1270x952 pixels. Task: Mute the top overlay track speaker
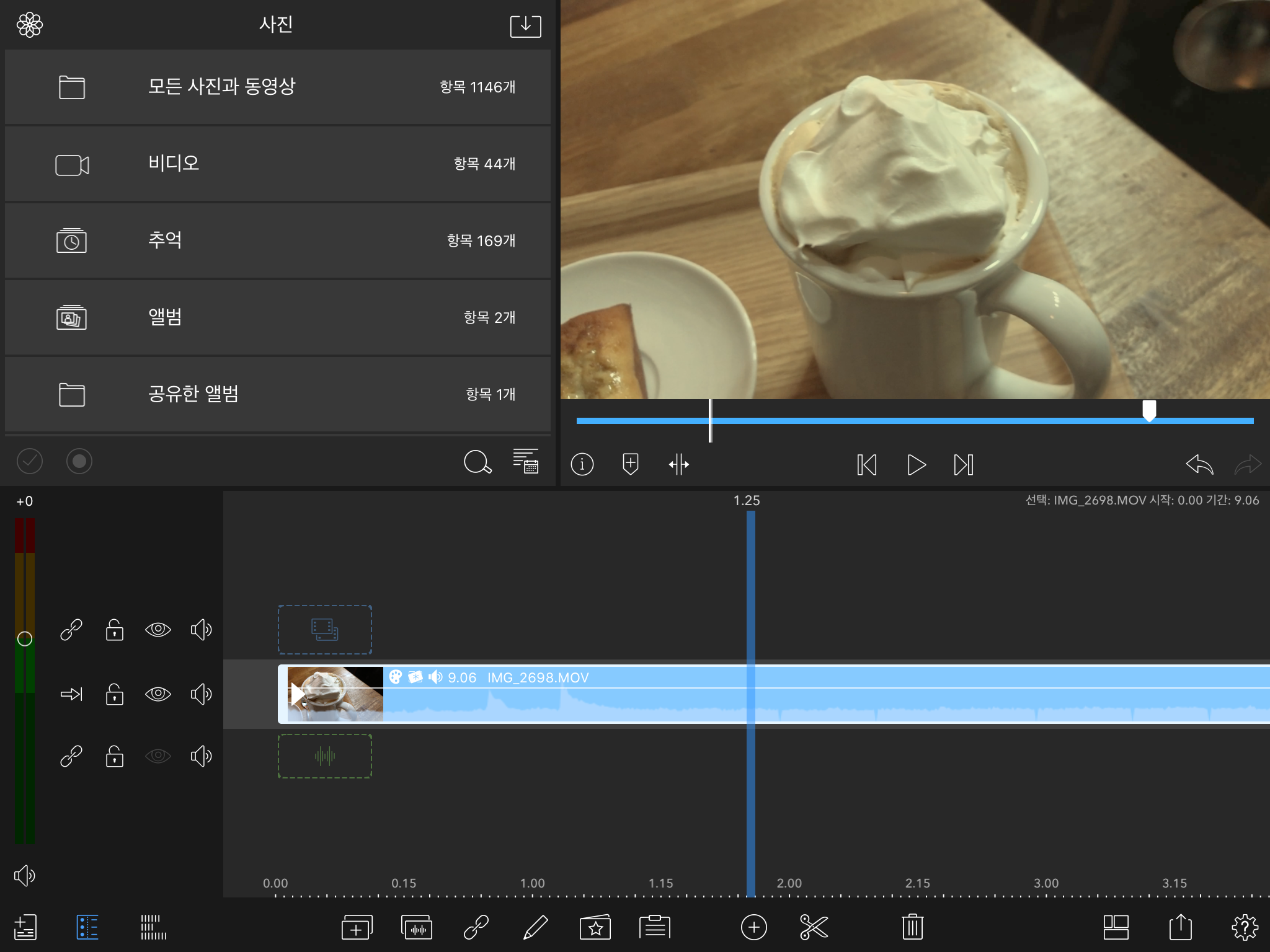coord(201,630)
